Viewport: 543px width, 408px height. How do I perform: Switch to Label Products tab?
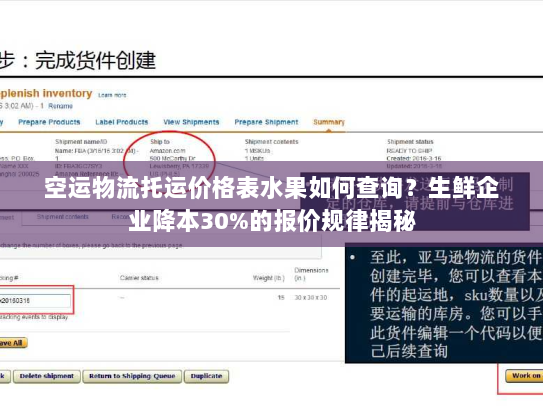click(x=122, y=122)
